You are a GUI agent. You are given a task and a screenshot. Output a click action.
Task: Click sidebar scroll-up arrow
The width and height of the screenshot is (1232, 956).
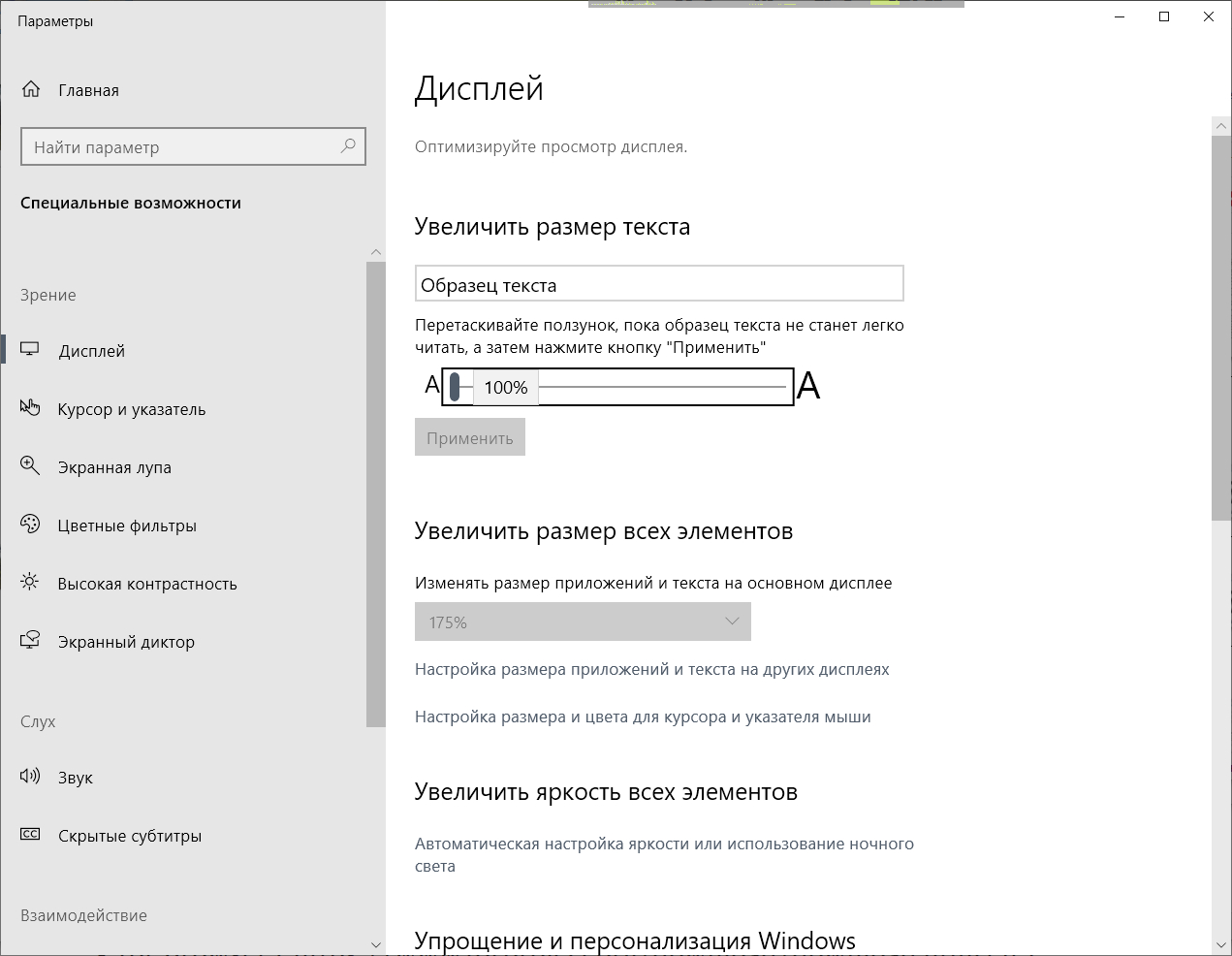(x=376, y=252)
